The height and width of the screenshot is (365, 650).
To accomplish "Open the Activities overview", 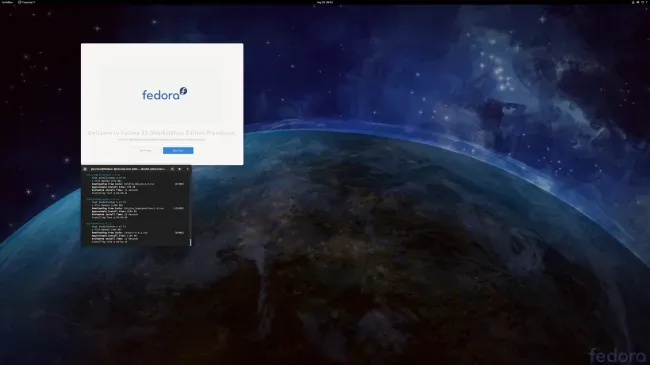I will (x=7, y=2).
